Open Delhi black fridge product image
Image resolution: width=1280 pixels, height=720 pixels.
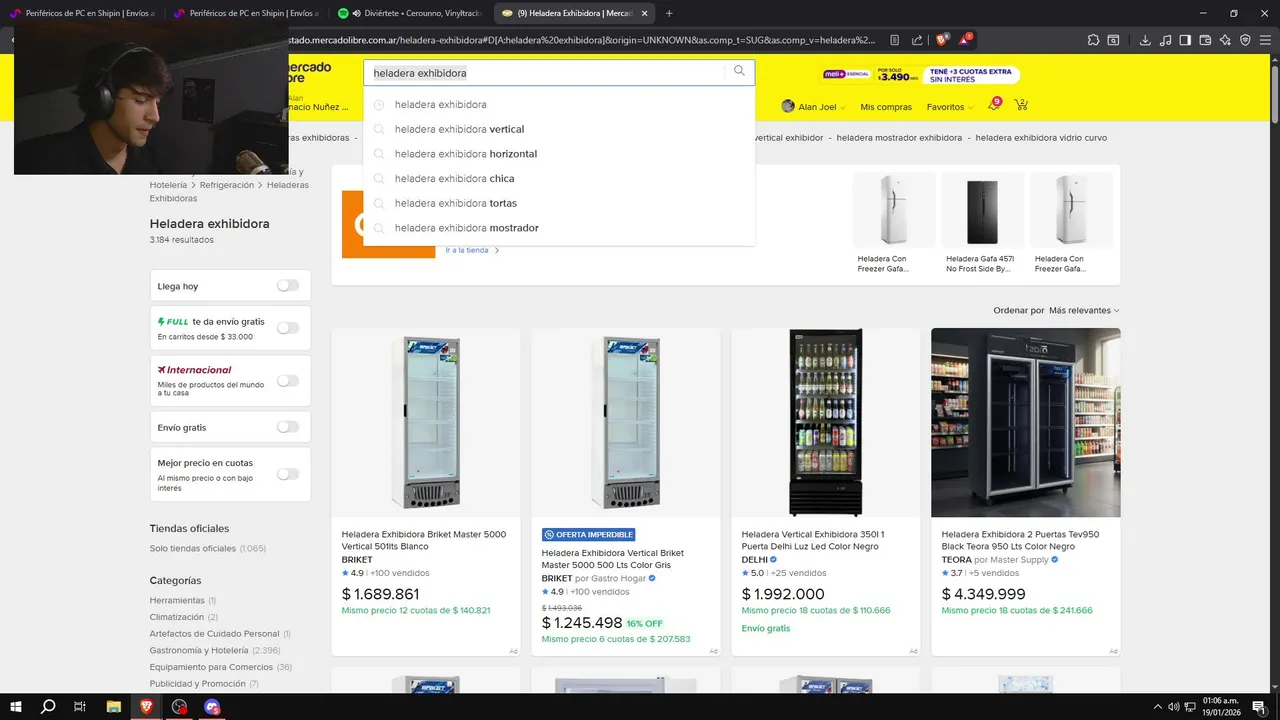tap(825, 422)
